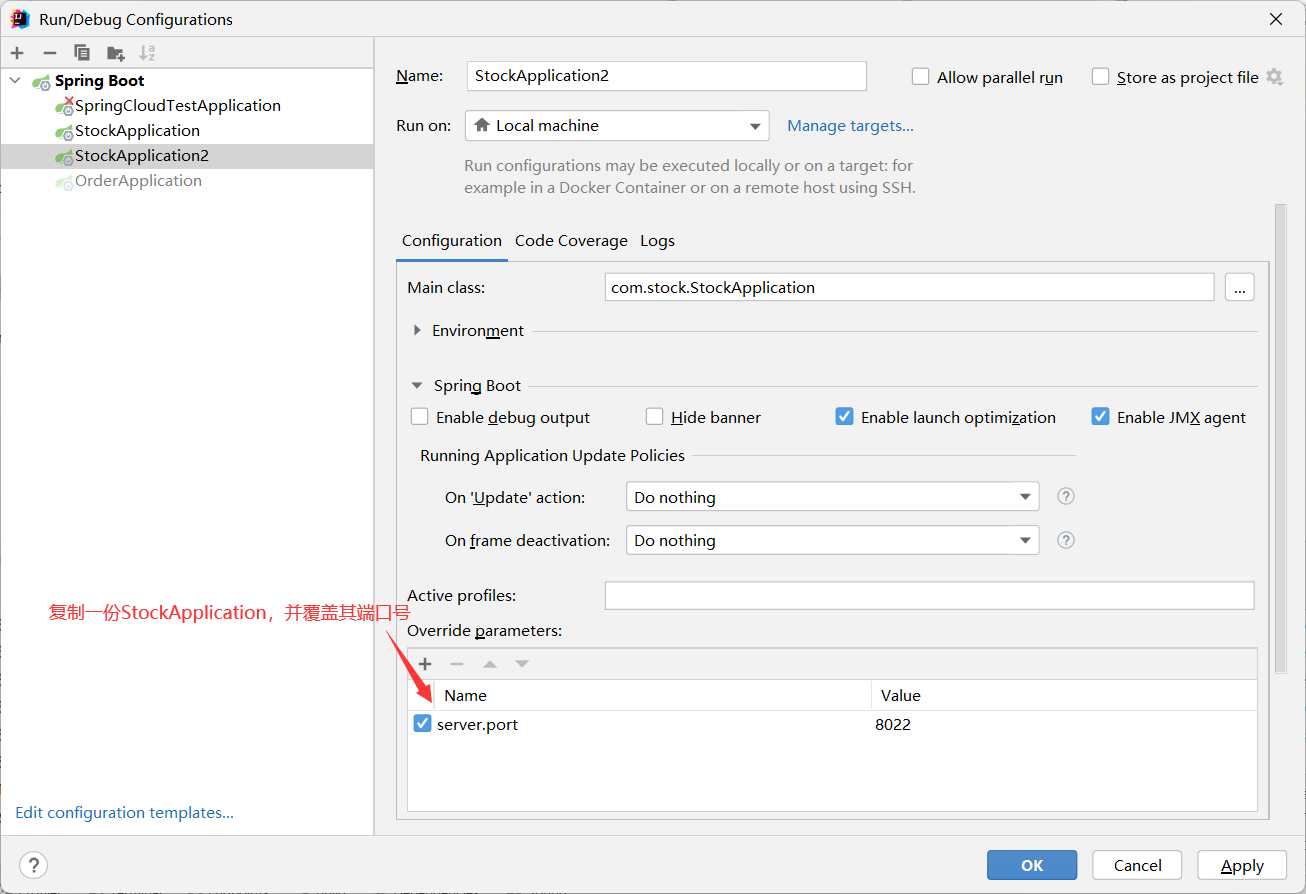Select StockApplication2 configuration
Image resolution: width=1306 pixels, height=894 pixels.
pos(187,156)
